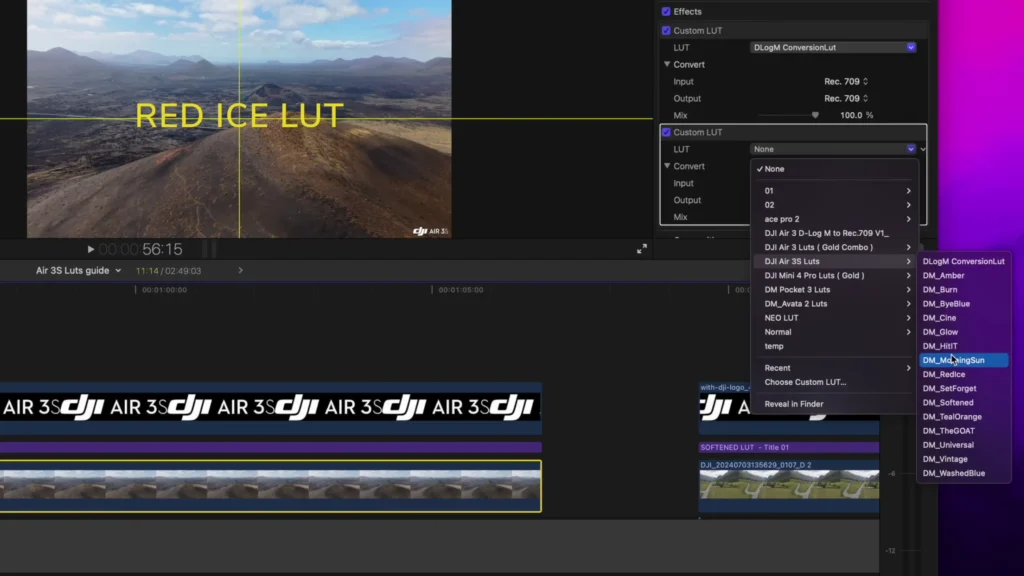Select the DM_RedIce LUT
The image size is (1024, 576).
coord(964,375)
